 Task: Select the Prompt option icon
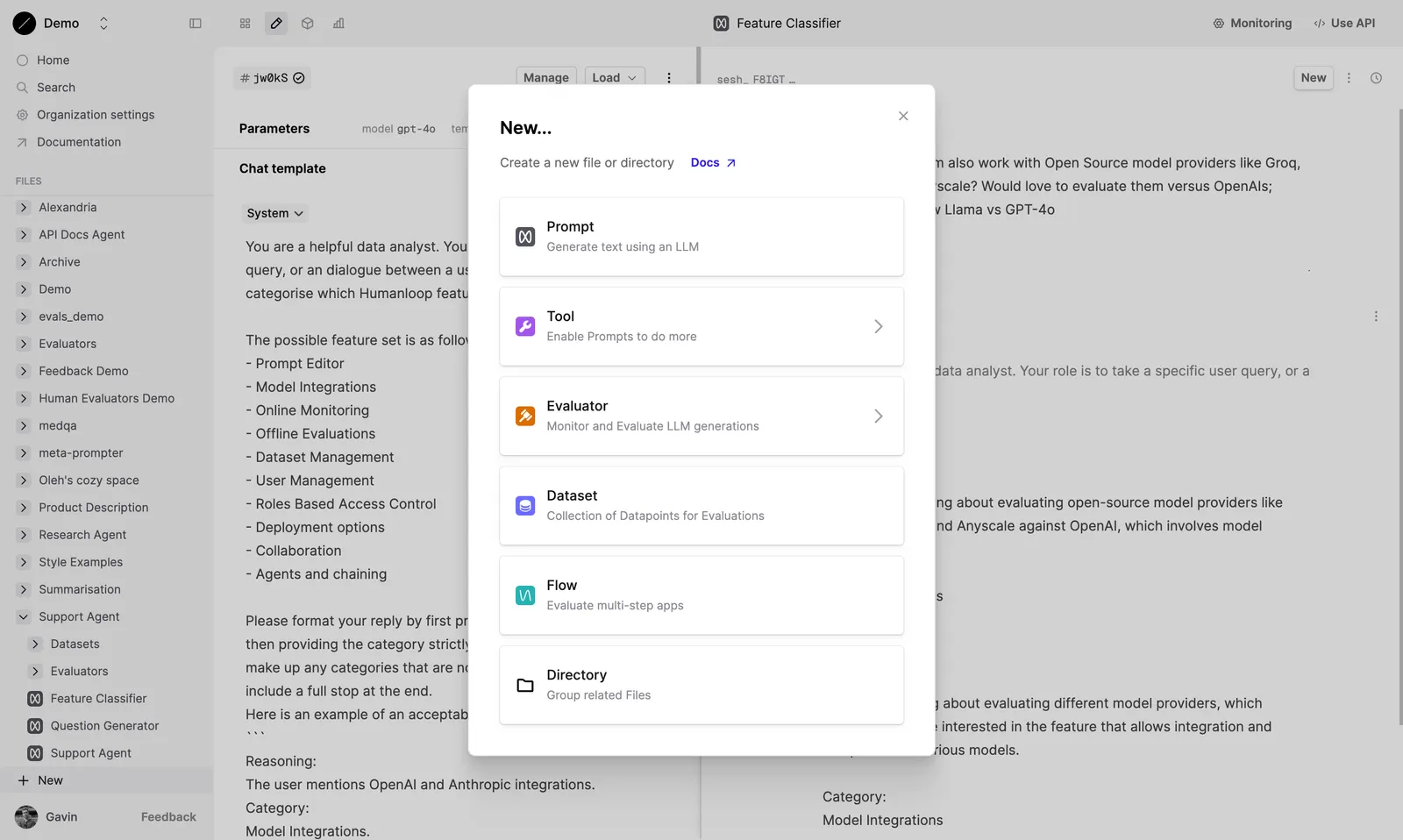525,237
